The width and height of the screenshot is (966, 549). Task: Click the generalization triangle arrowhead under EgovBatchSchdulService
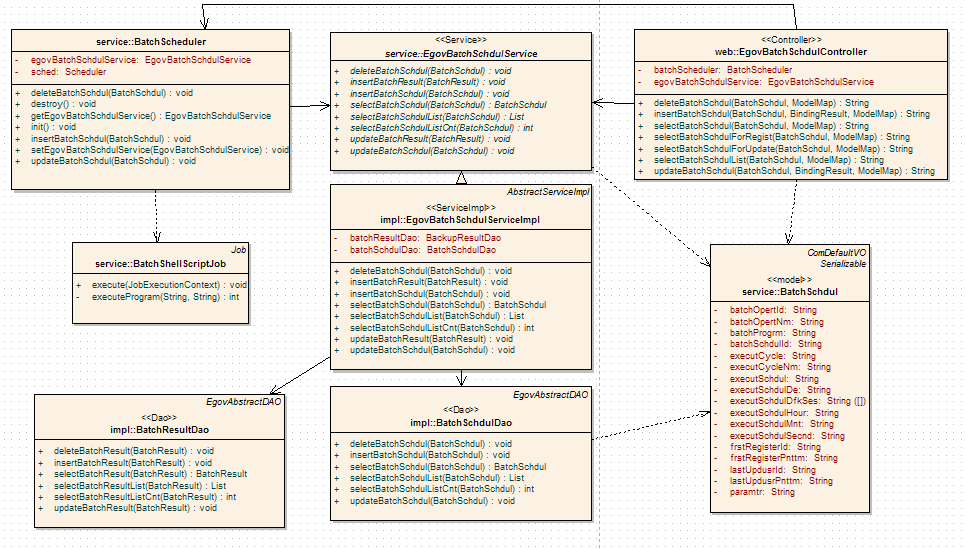461,178
